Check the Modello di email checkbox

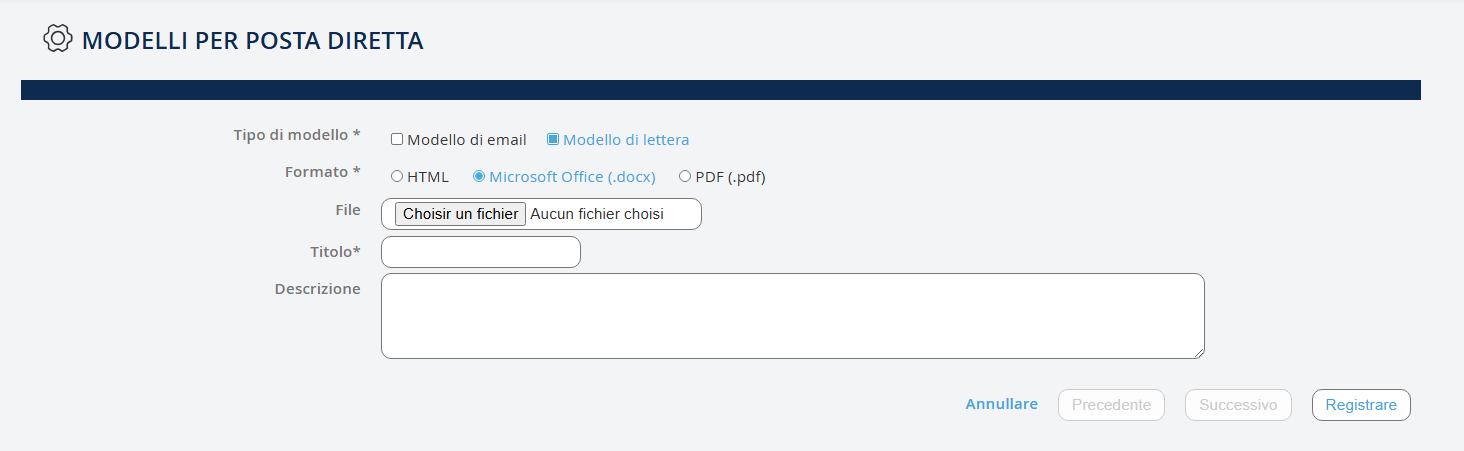pyautogui.click(x=397, y=140)
